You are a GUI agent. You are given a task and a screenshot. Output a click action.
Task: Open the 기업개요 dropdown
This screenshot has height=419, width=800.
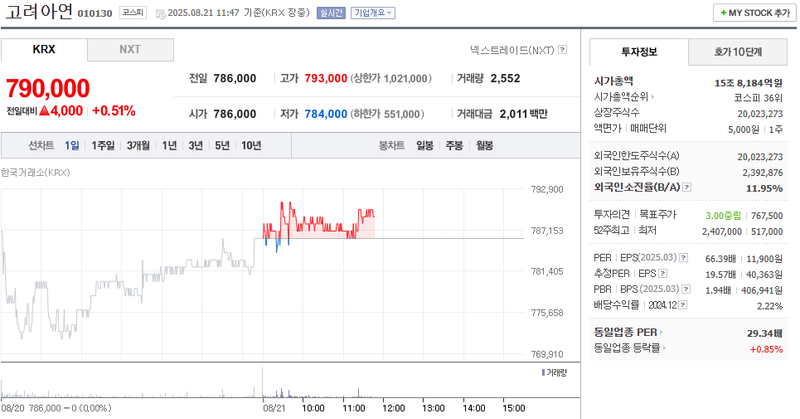coord(373,13)
